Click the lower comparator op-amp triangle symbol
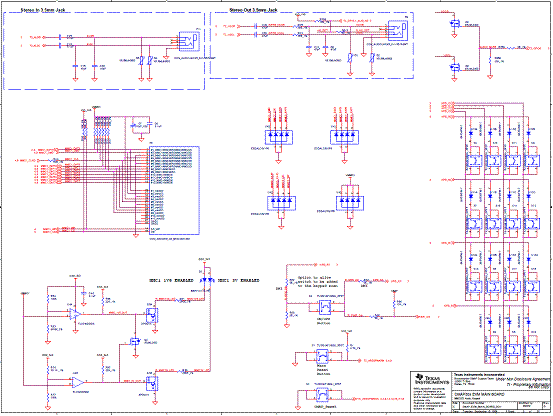This screenshot has width=553, height=416. pos(78,382)
